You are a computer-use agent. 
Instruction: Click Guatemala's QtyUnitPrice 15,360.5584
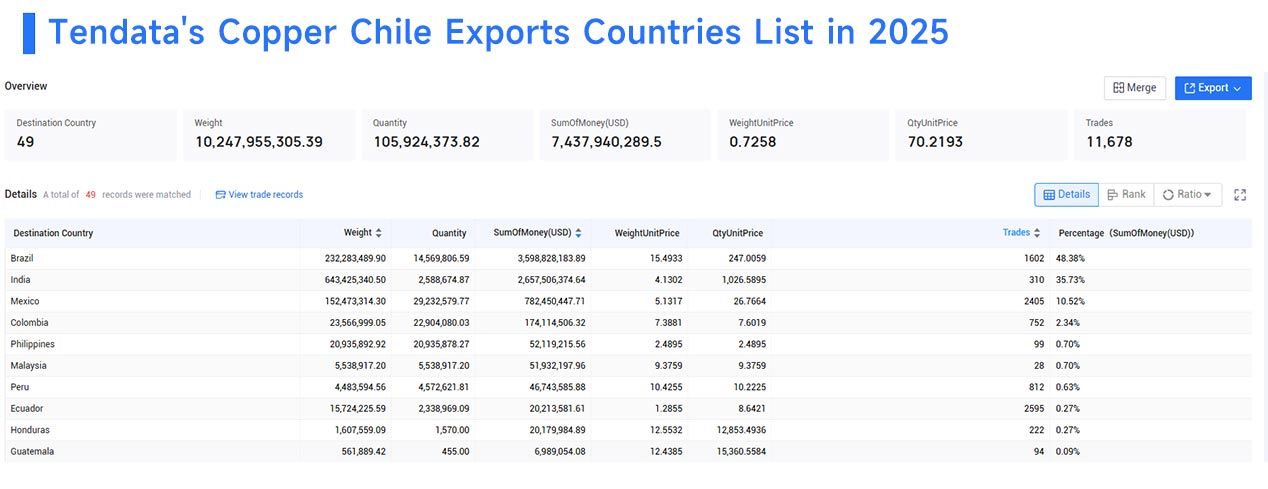click(740, 451)
